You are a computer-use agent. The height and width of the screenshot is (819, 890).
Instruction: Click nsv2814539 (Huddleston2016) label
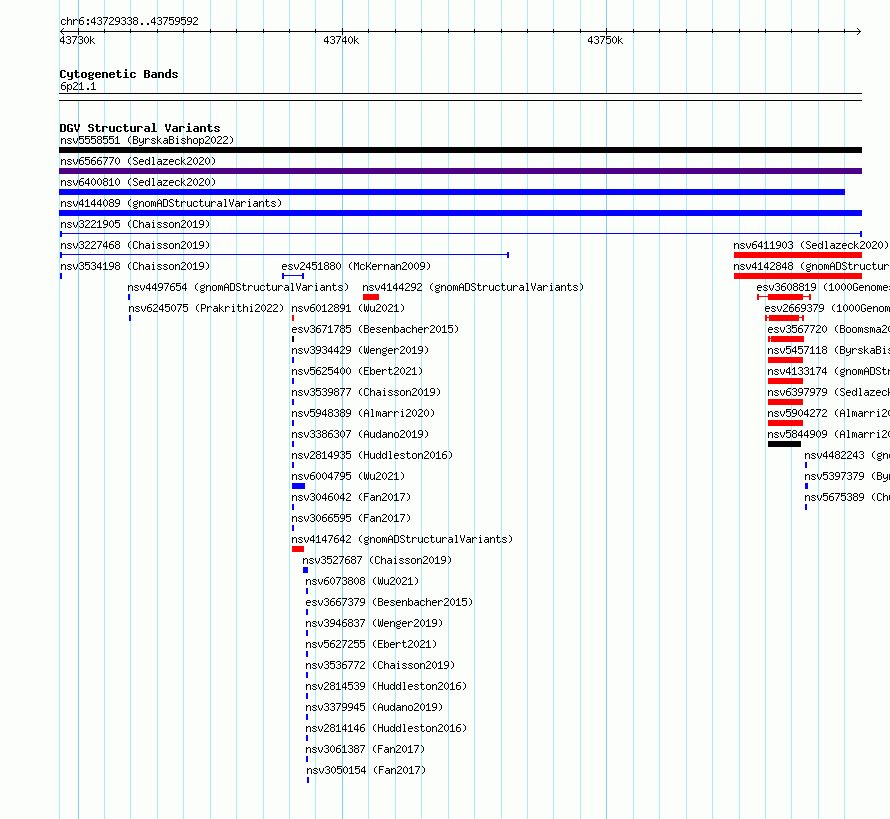(x=386, y=686)
